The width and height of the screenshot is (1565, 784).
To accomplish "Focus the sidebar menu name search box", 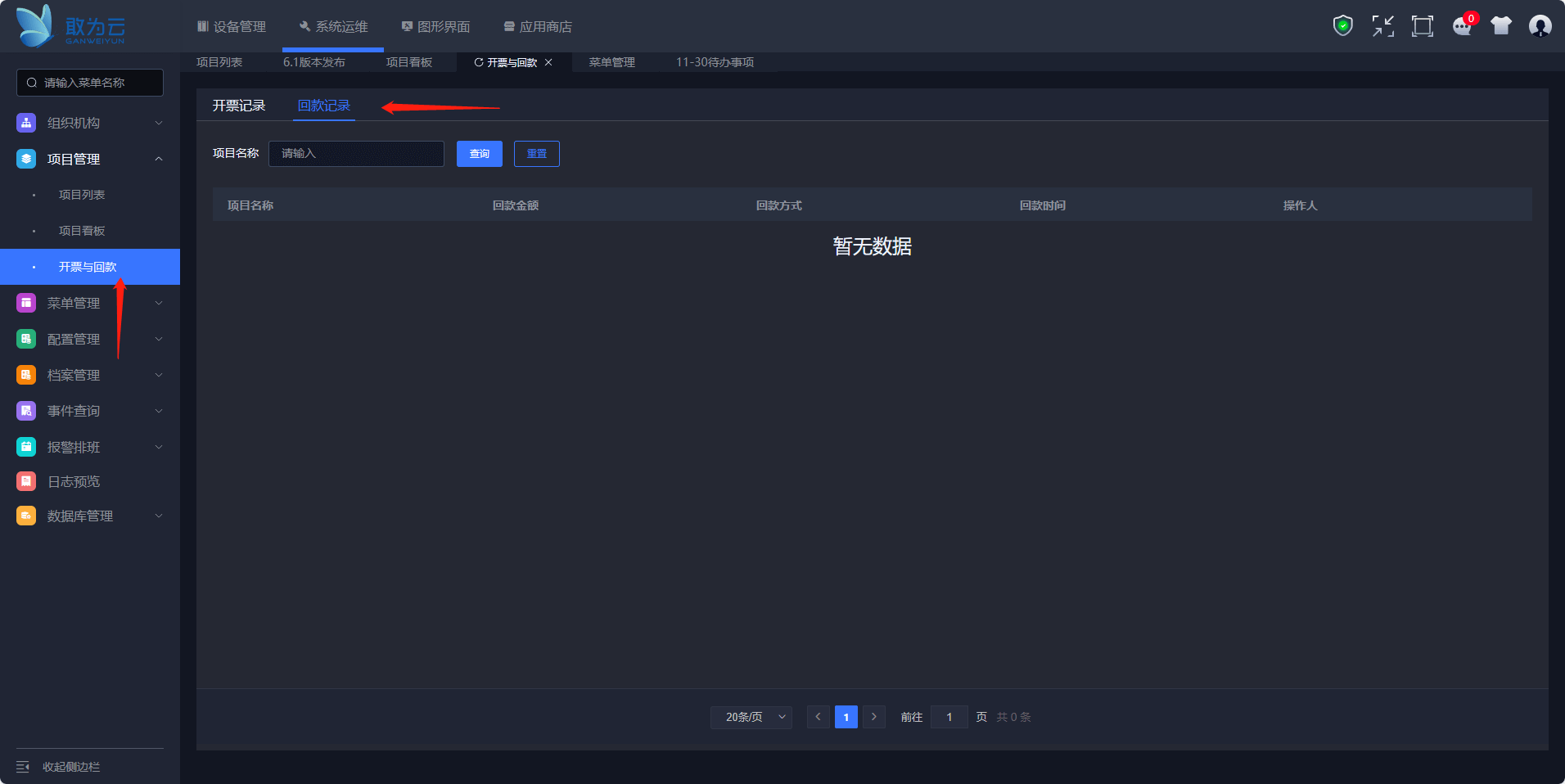I will coord(90,83).
